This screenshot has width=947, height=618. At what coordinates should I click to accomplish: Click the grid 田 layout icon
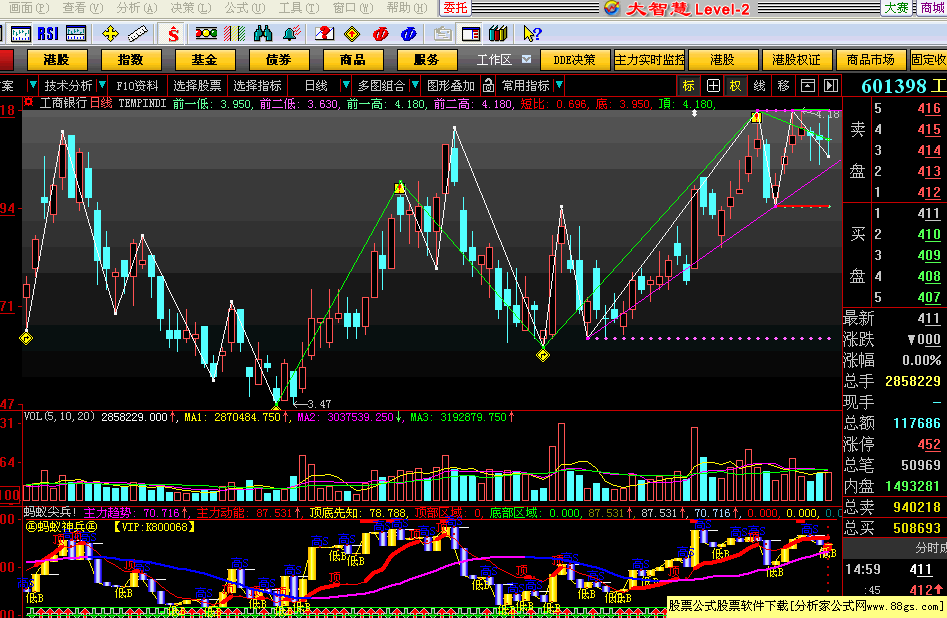coord(713,86)
